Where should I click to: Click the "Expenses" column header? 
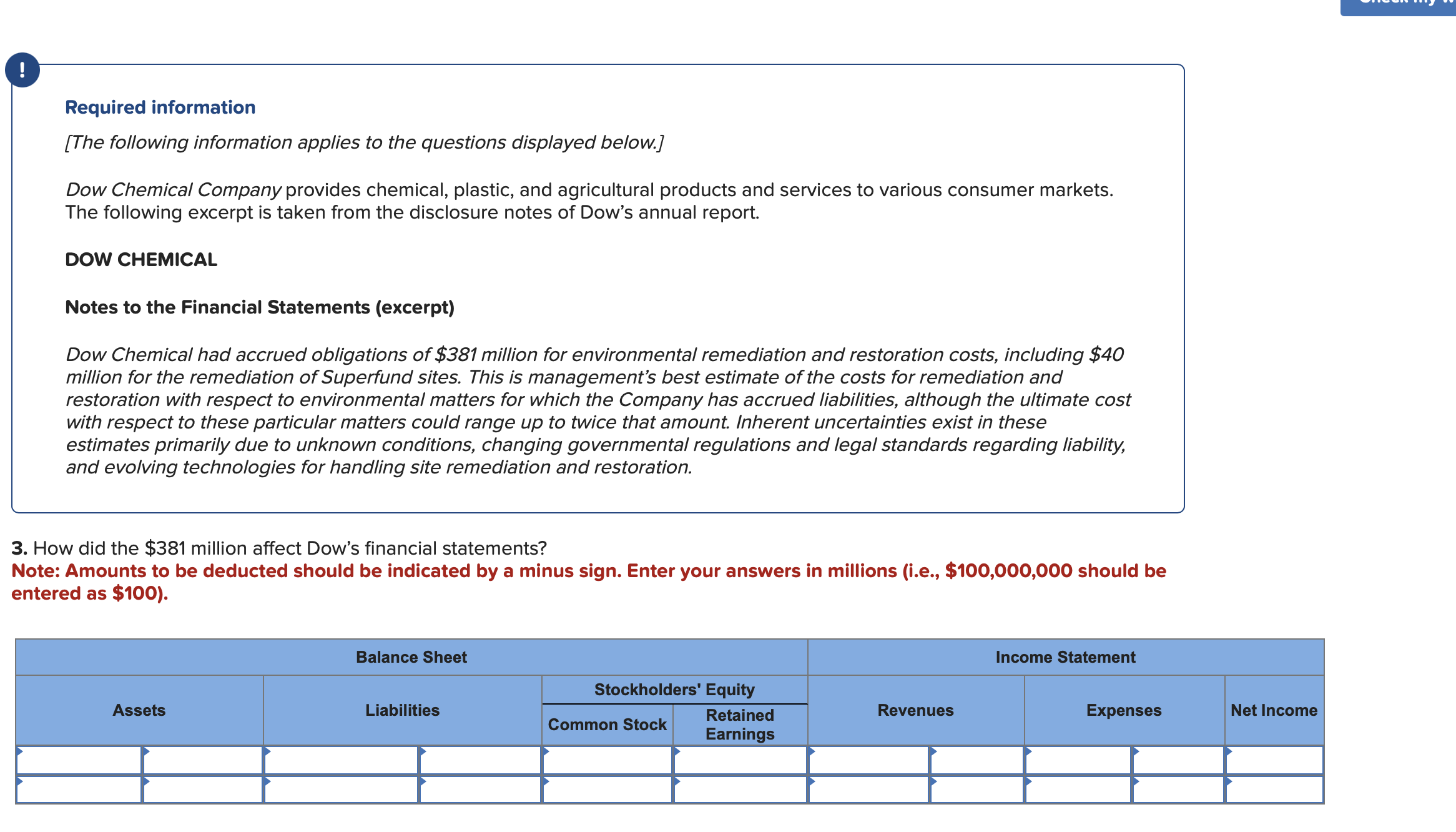click(x=1124, y=710)
